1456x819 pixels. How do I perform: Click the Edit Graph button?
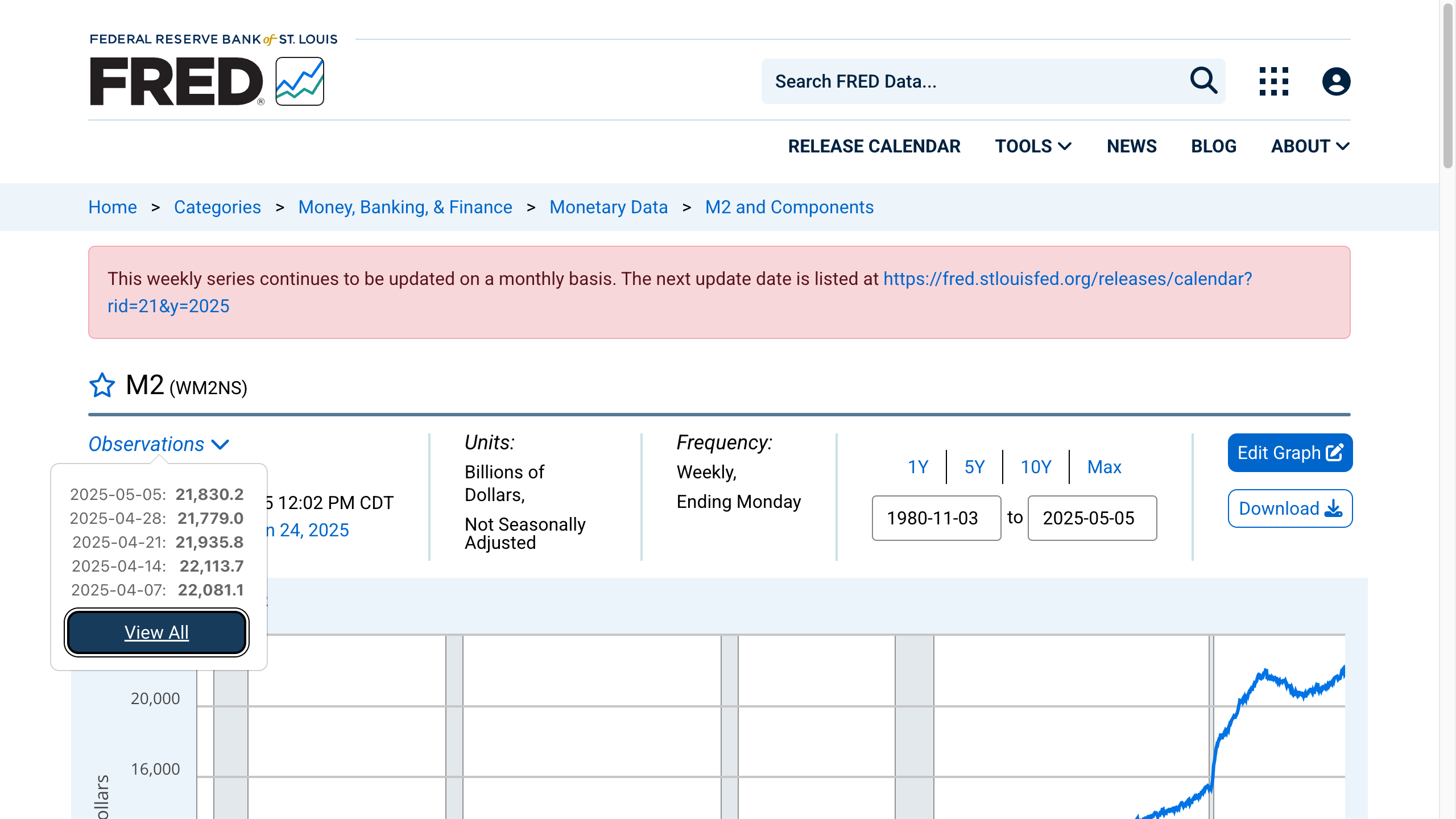click(x=1289, y=453)
